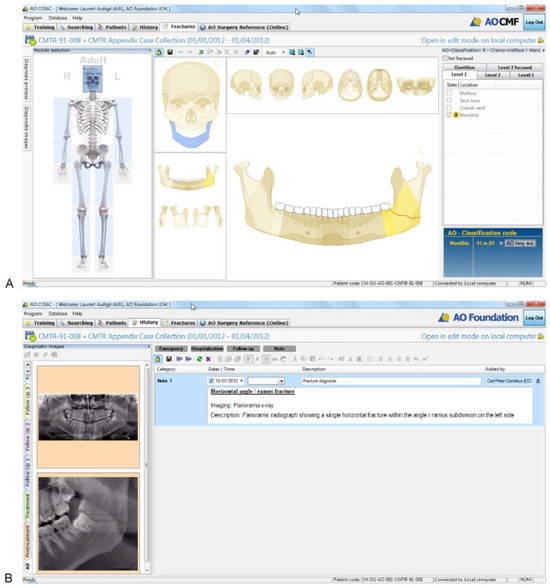The width and height of the screenshot is (550, 588).
Task: Click the save disk icon above skull
Action: (x=170, y=52)
